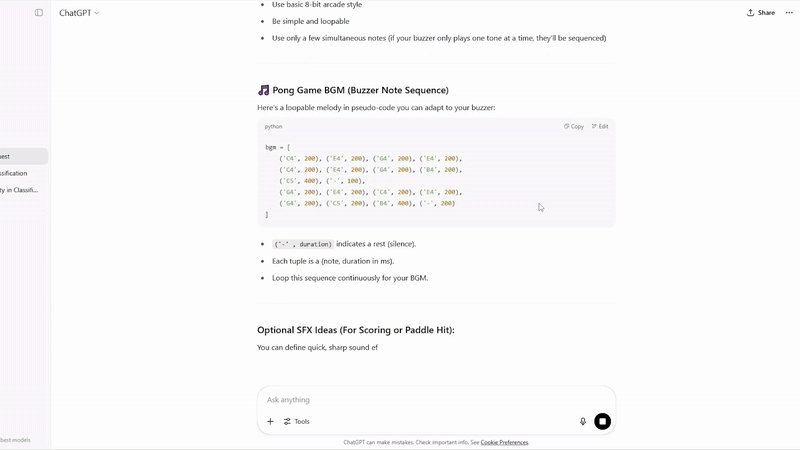Click the 'python' code language label
The width and height of the screenshot is (800, 450).
(274, 127)
